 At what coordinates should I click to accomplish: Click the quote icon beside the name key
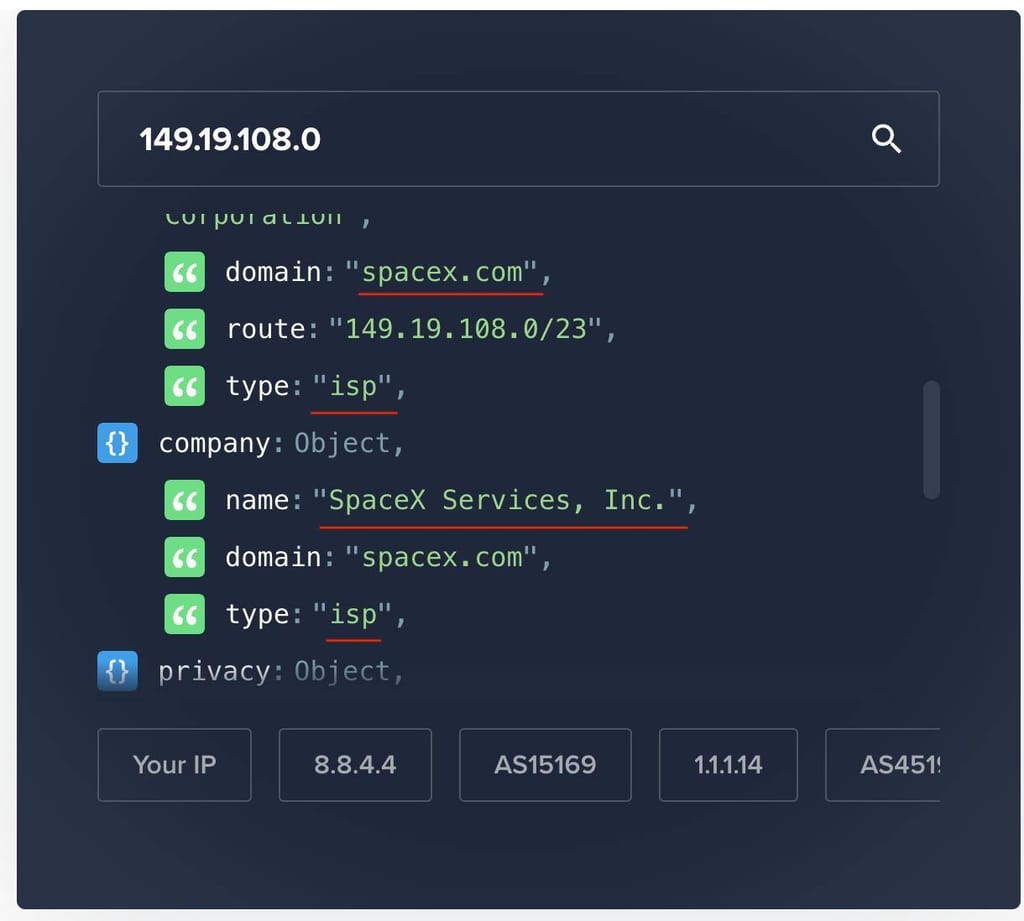(x=184, y=500)
